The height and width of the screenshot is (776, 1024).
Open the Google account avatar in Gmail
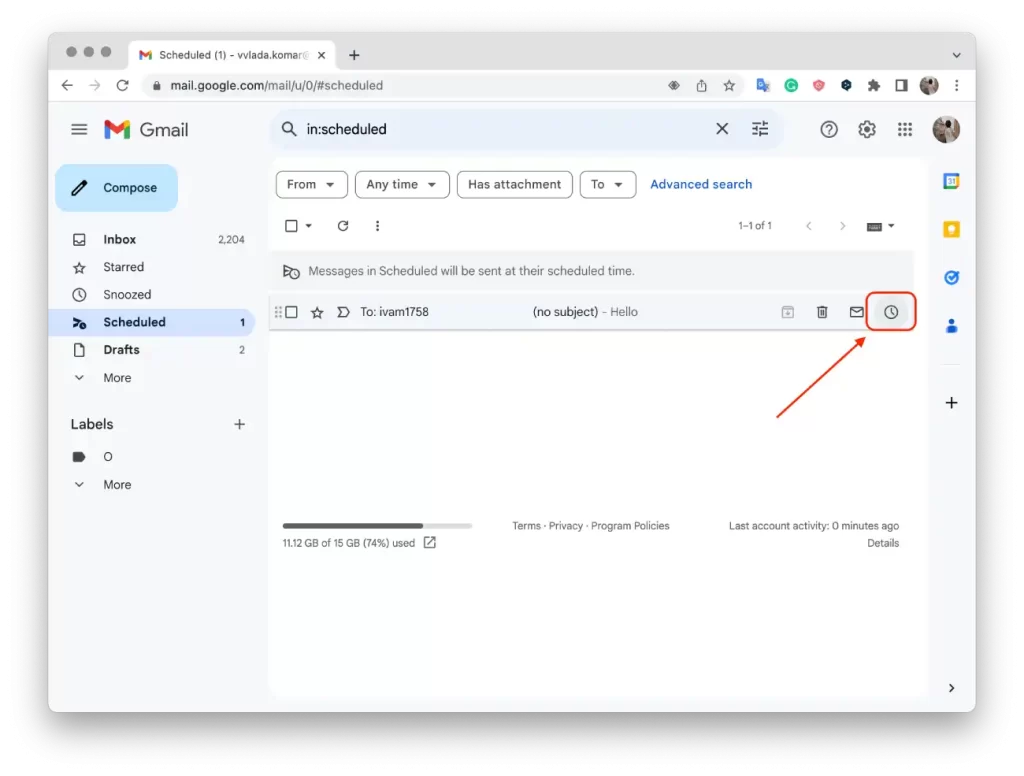click(x=946, y=129)
